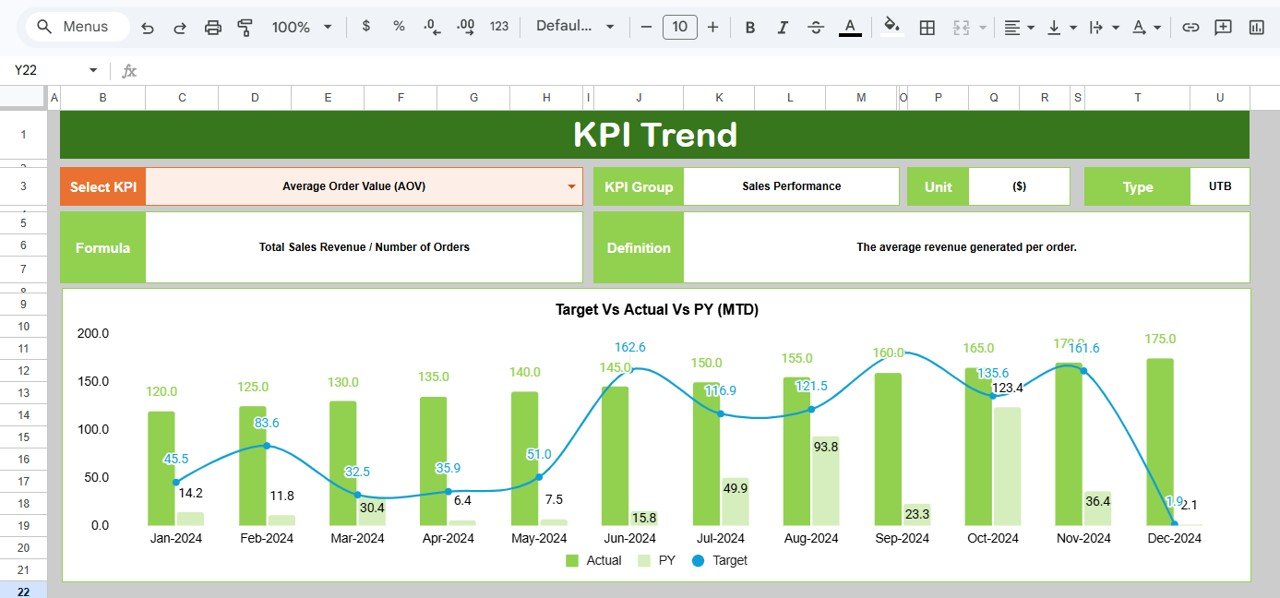1280x598 pixels.
Task: Toggle italic formatting
Action: click(x=783, y=27)
